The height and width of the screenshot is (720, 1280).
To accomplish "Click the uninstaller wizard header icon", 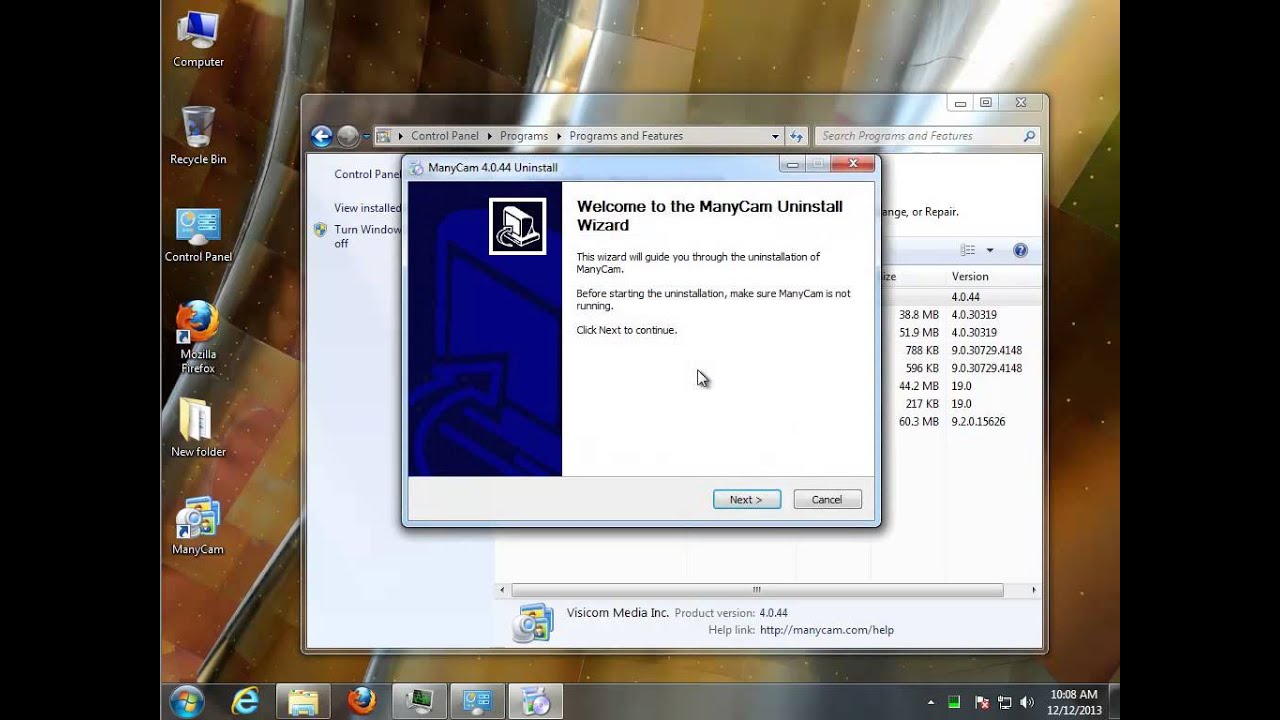I will 517,226.
